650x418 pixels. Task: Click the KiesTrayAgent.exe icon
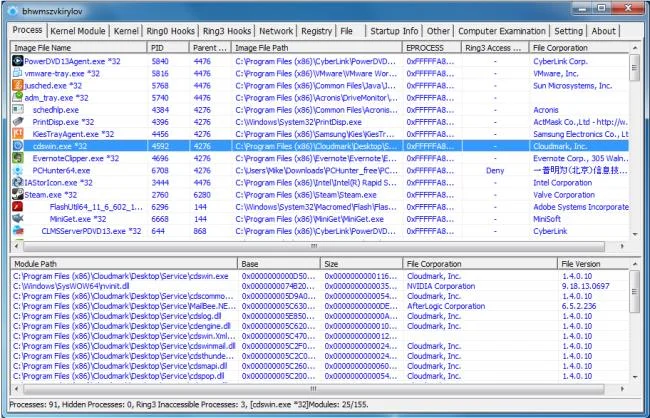(x=17, y=134)
